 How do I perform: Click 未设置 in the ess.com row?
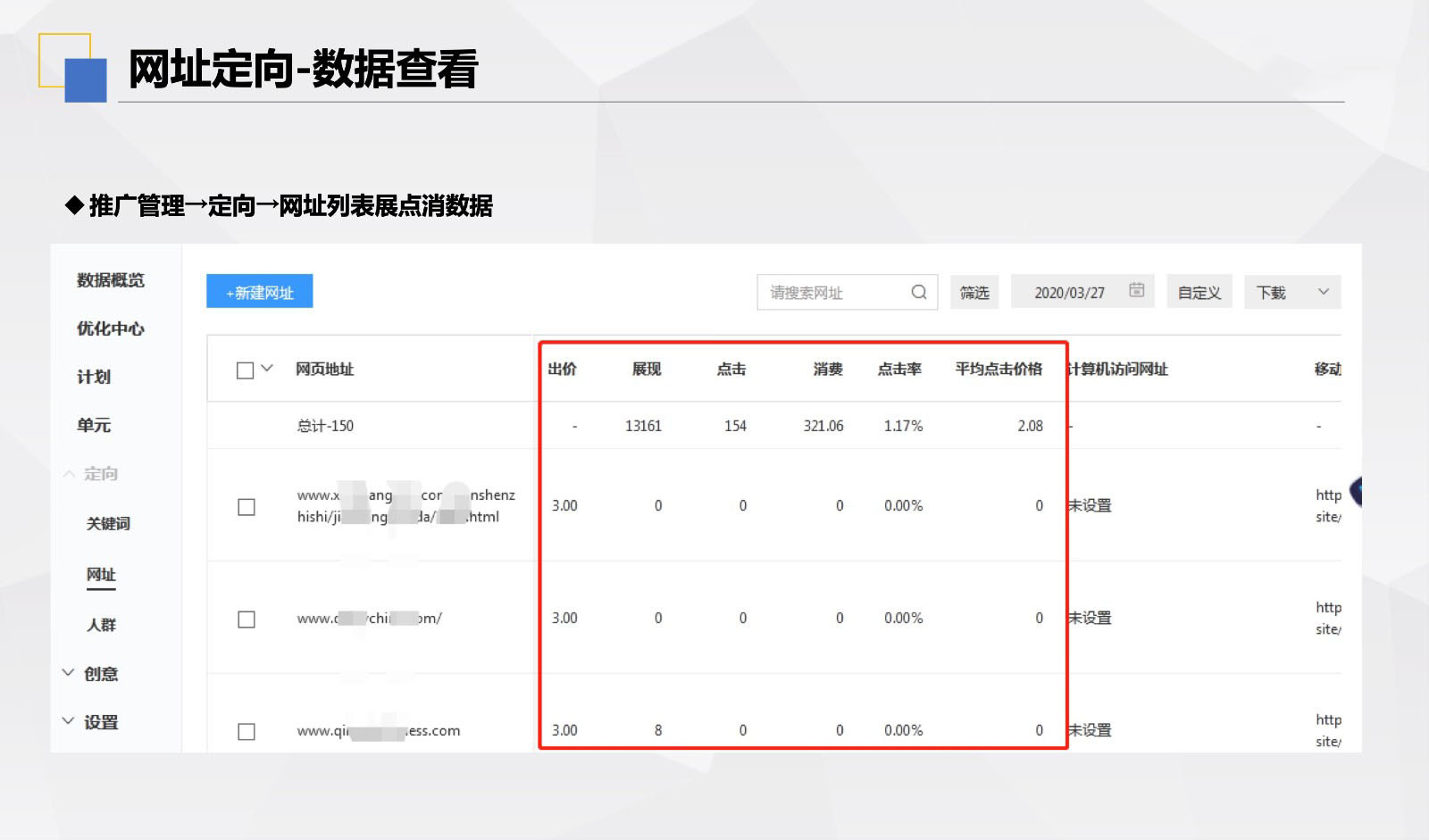coord(1090,730)
